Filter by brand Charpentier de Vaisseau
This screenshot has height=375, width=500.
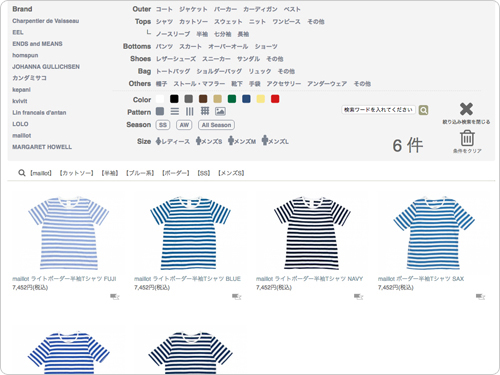(x=46, y=21)
